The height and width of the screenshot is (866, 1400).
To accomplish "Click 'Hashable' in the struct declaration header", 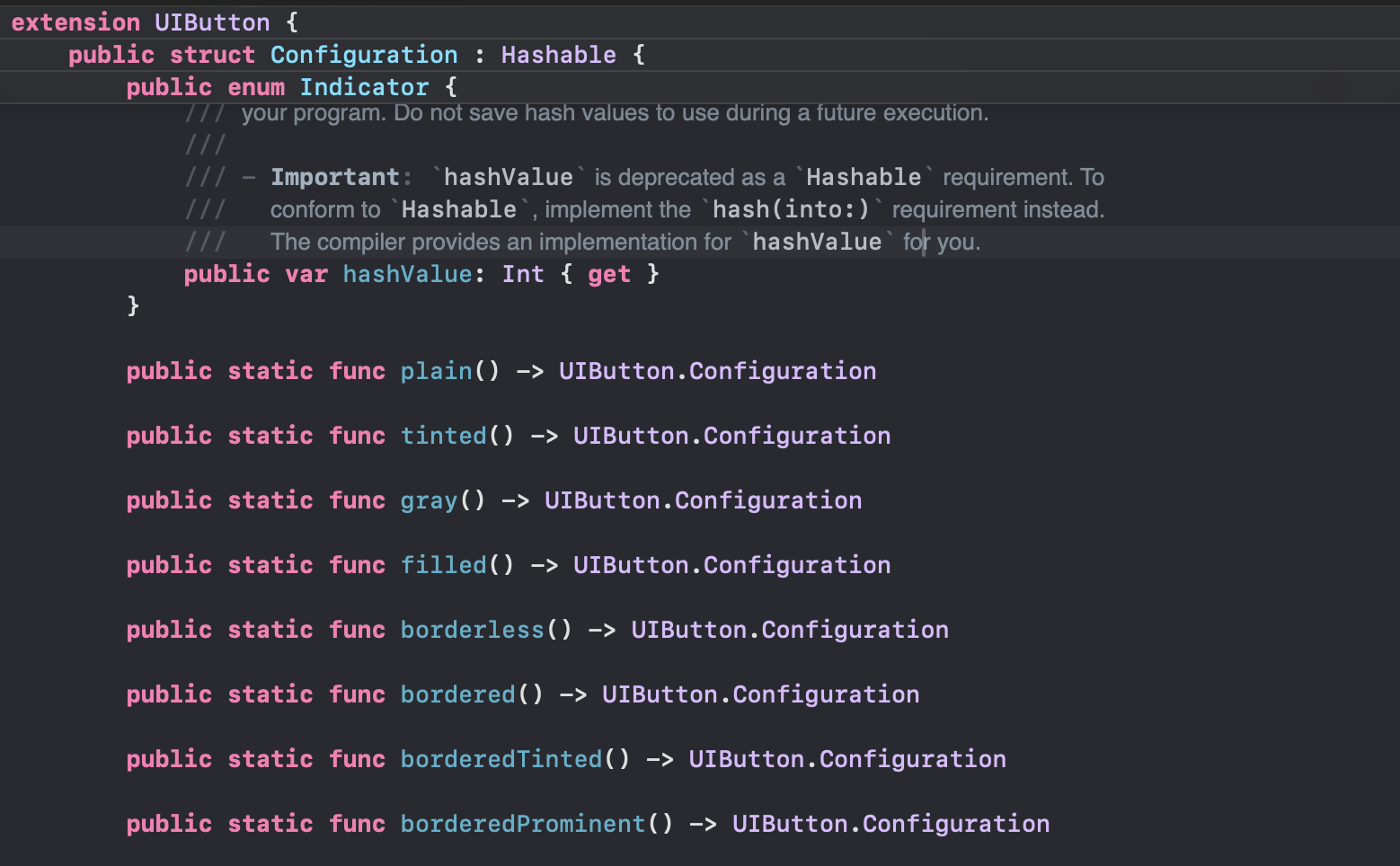I will (559, 55).
